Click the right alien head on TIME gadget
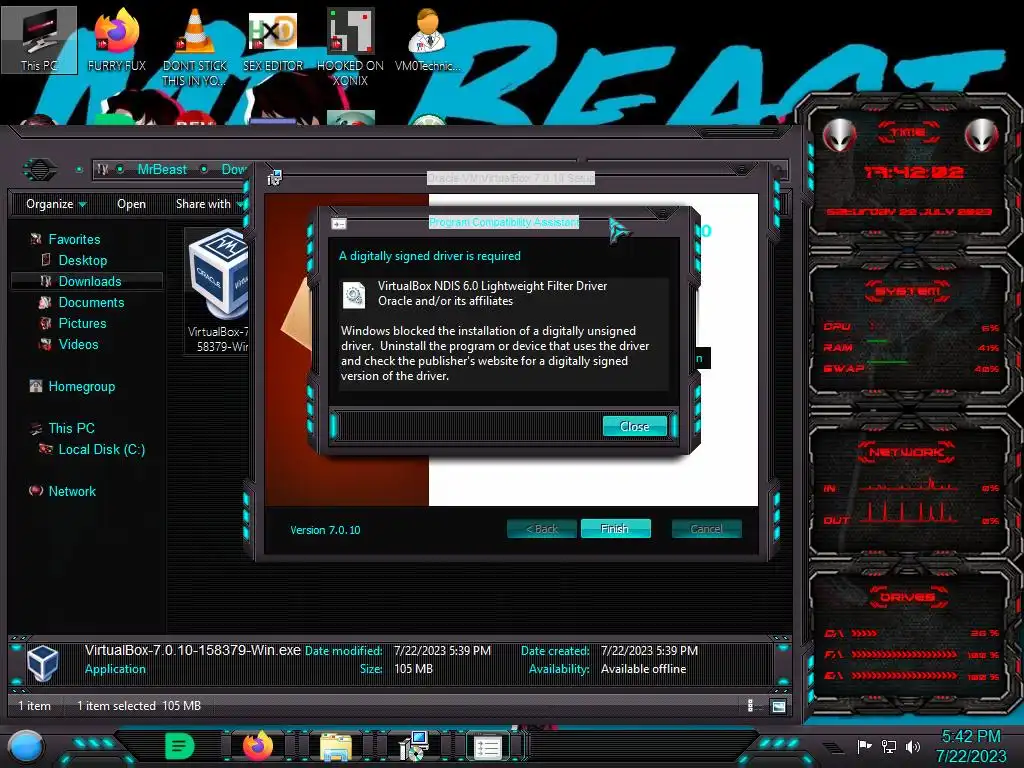This screenshot has height=768, width=1024. click(x=981, y=135)
